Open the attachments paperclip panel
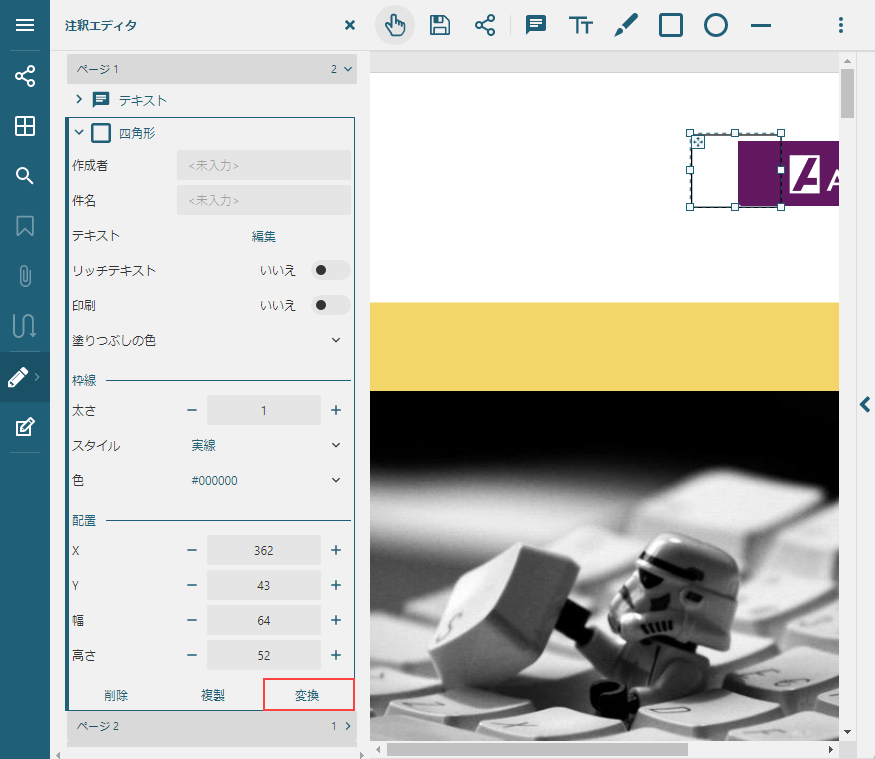Viewport: 875px width, 759px height. (x=25, y=276)
